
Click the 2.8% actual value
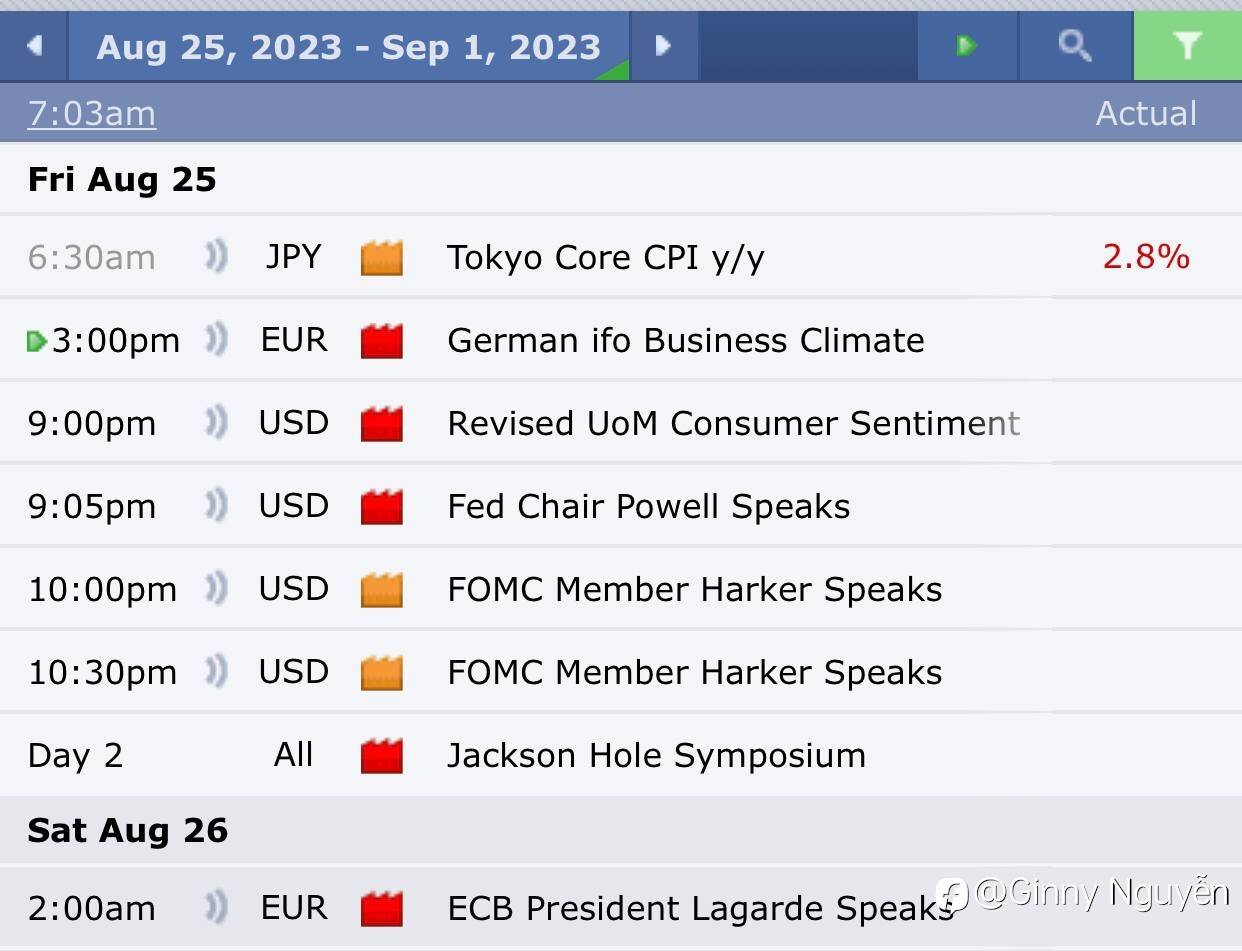(x=1146, y=258)
